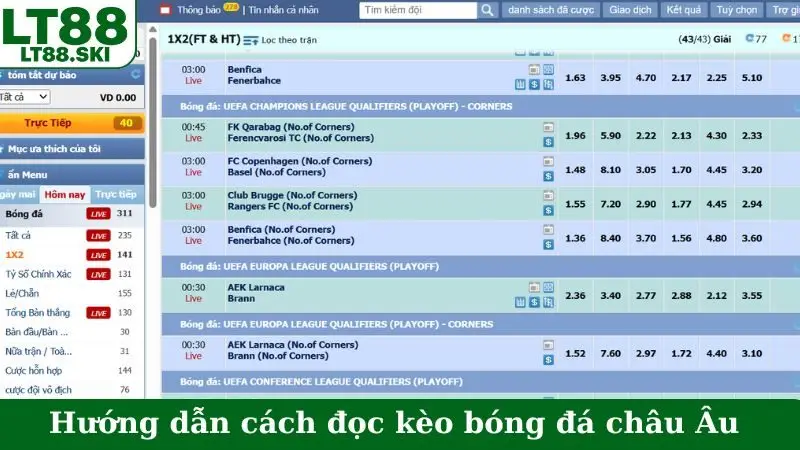Click dollar icon in Benfica corners row
This screenshot has width=800, height=450.
pyautogui.click(x=548, y=244)
